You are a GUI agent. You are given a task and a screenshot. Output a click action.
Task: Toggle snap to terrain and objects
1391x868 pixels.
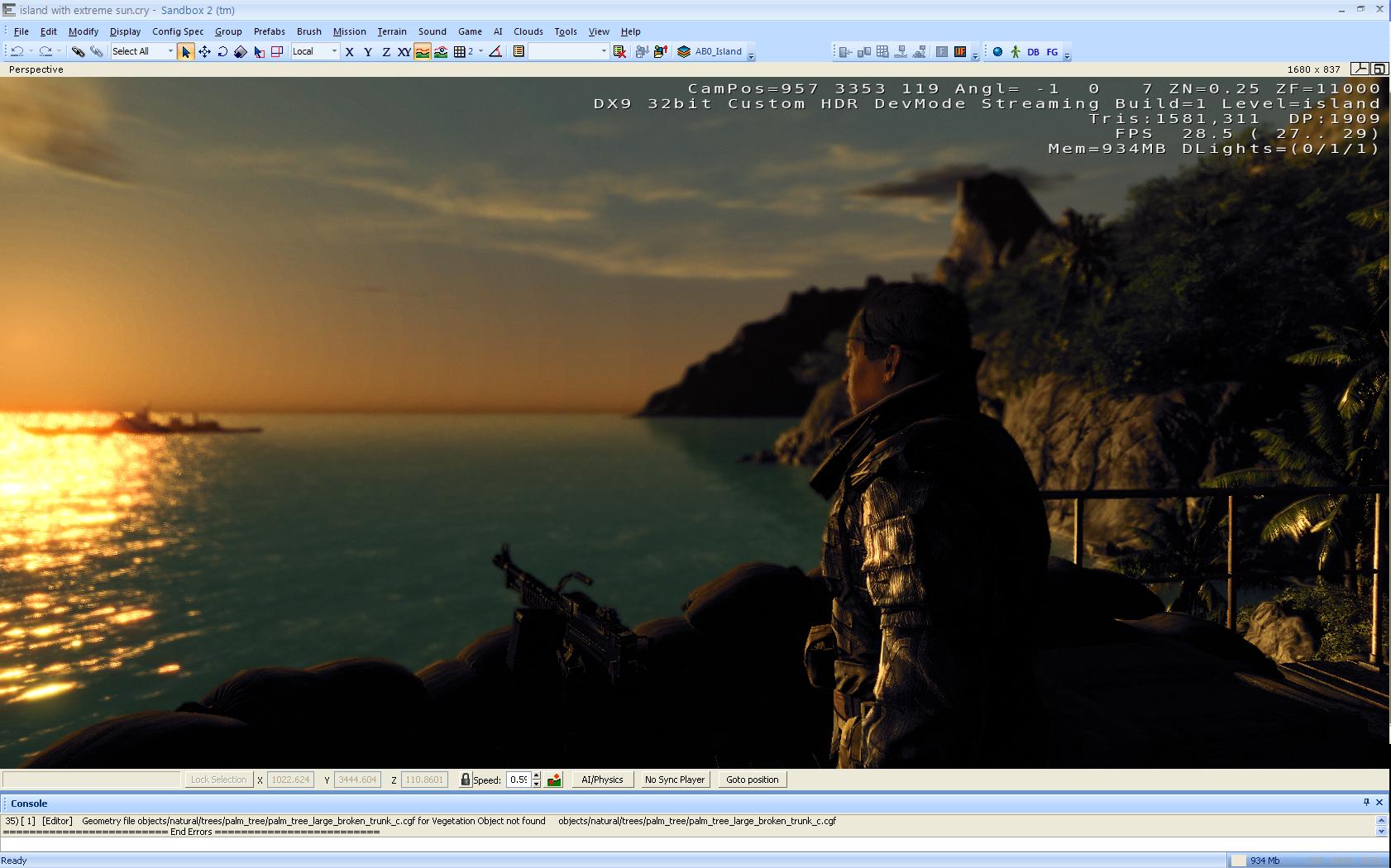441,51
